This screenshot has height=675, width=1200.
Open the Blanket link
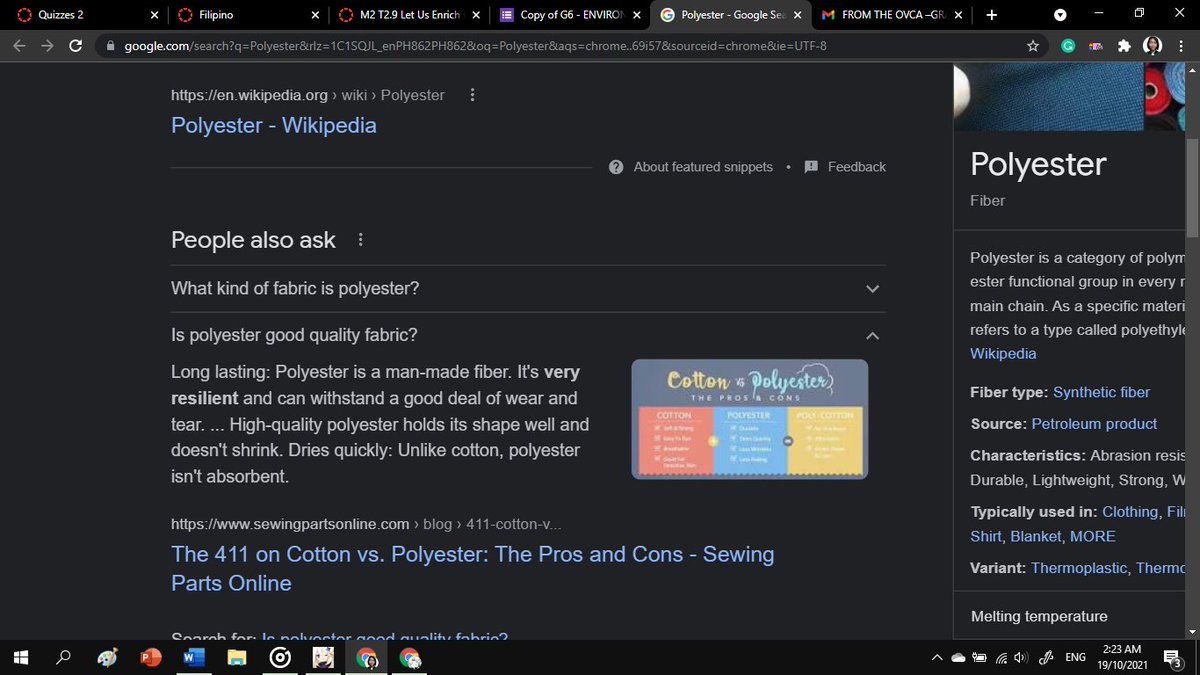(1035, 536)
